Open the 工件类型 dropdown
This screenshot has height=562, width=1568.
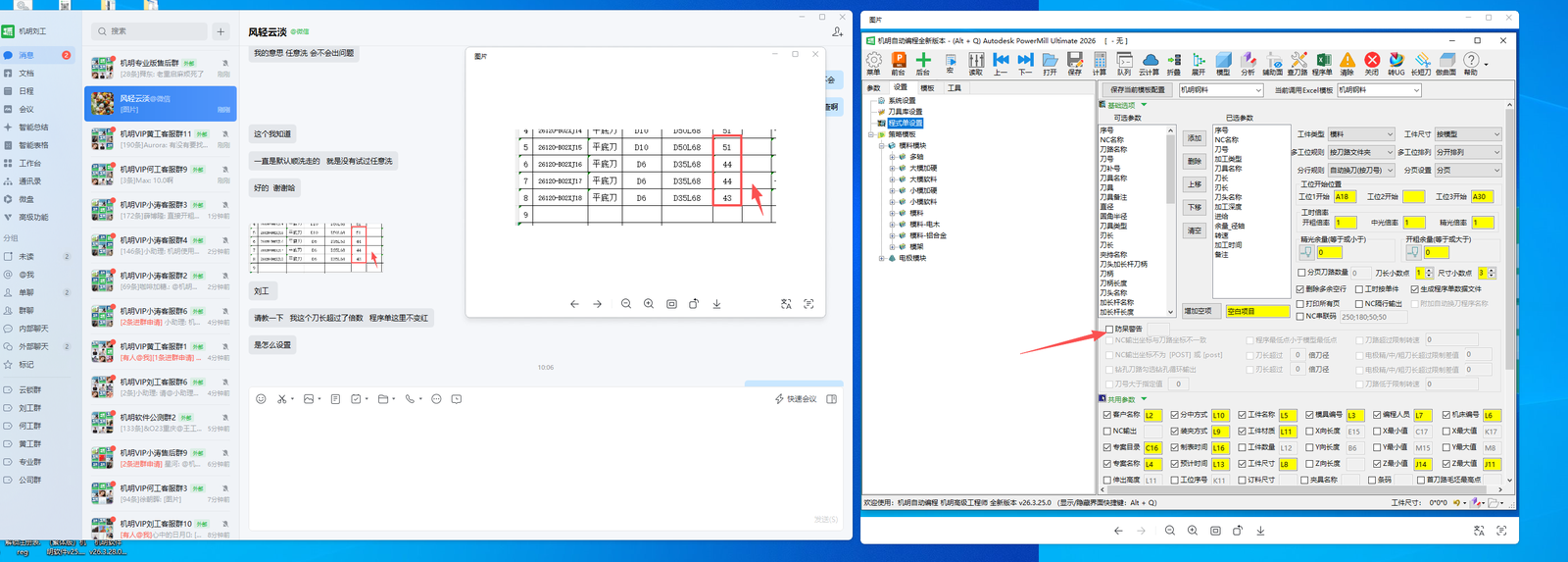click(x=1360, y=134)
